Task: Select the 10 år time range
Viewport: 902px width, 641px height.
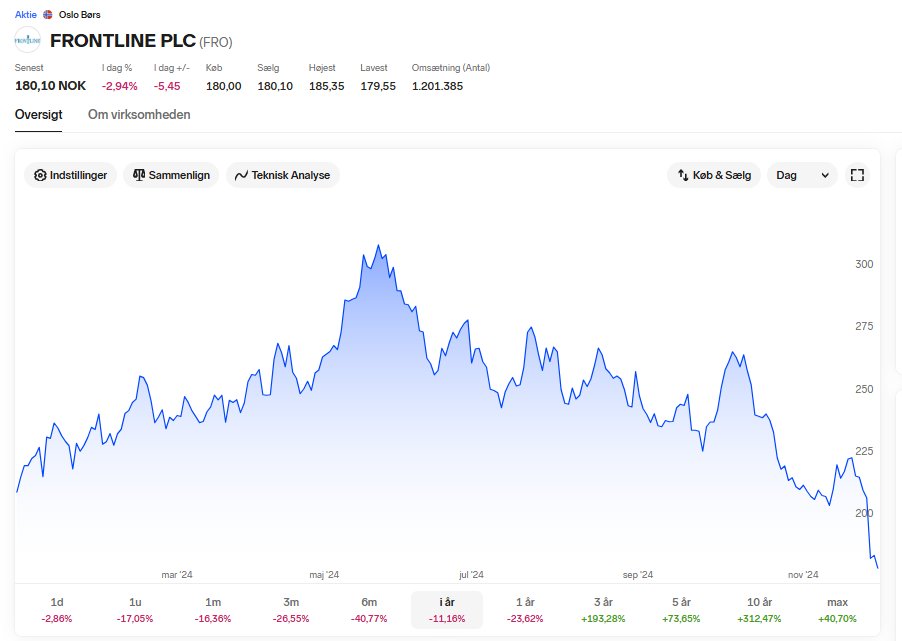Action: click(x=759, y=610)
